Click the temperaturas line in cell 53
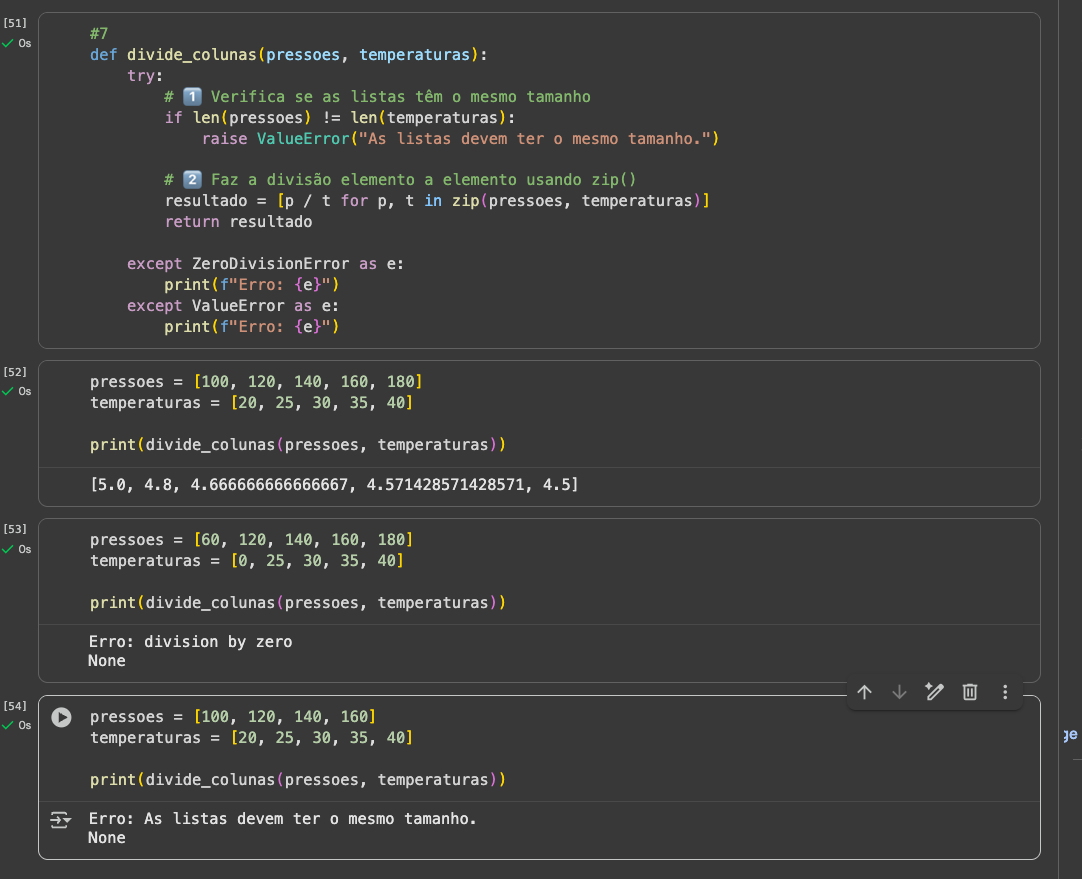The height and width of the screenshot is (879, 1082). tap(246, 561)
